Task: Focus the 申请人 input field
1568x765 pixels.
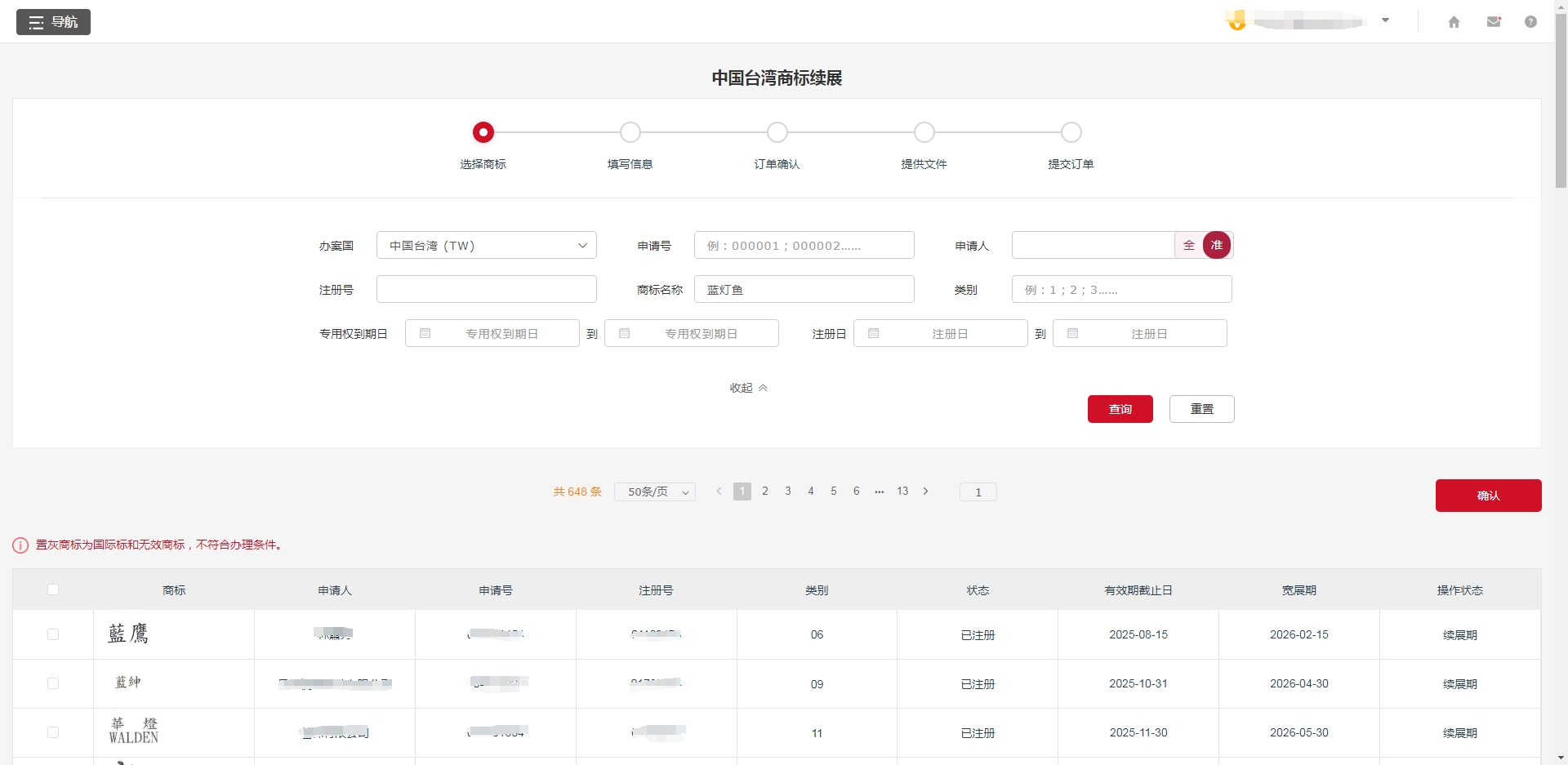Action: coord(1094,245)
